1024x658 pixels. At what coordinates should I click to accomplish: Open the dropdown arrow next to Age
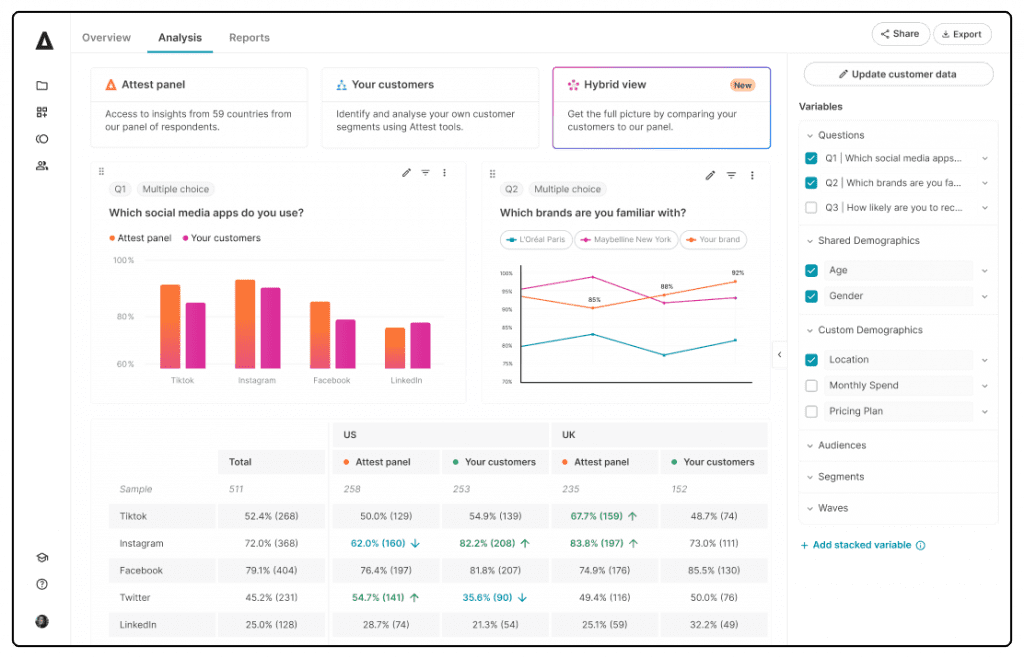coord(985,271)
